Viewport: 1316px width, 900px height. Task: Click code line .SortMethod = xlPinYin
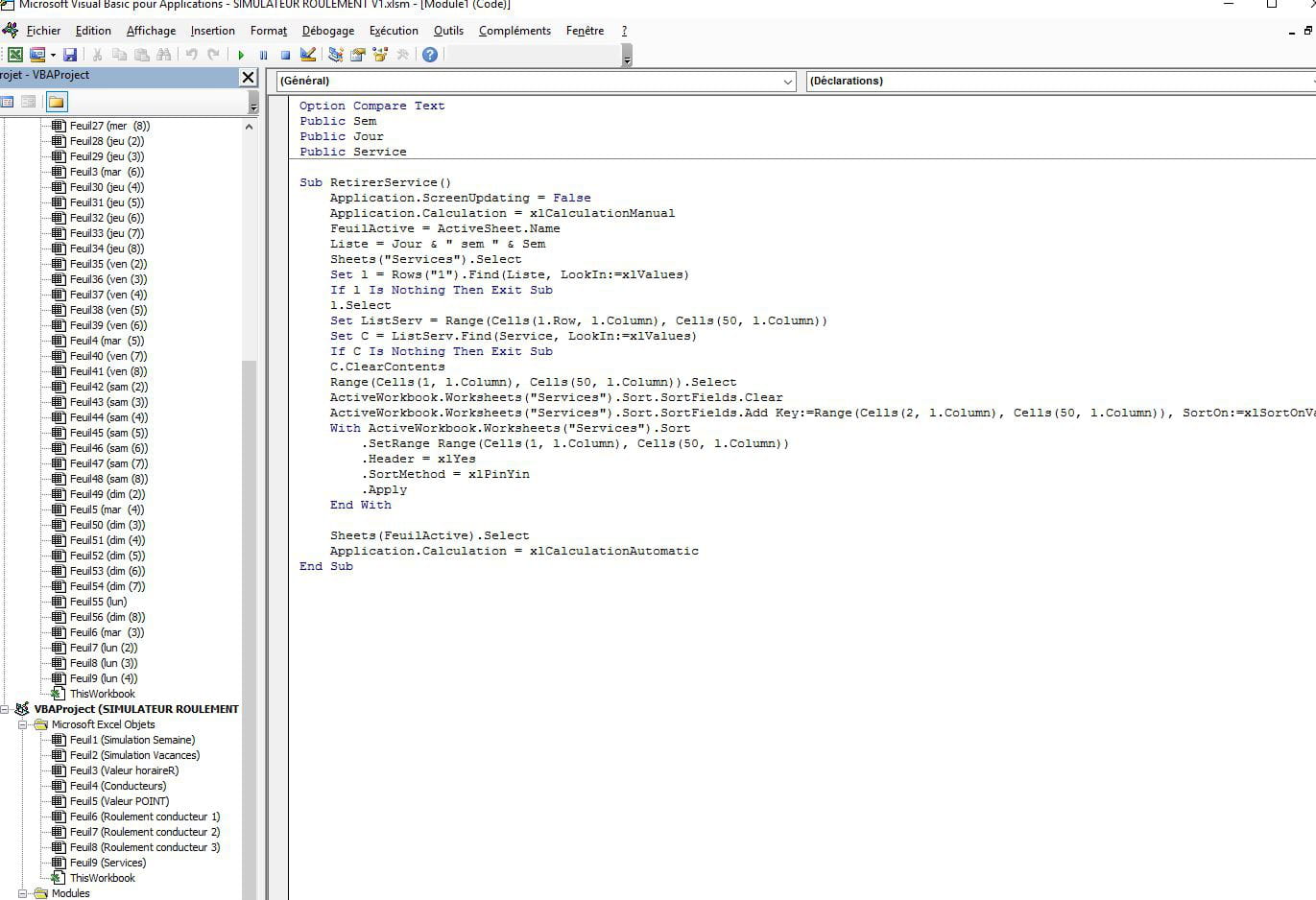(445, 474)
